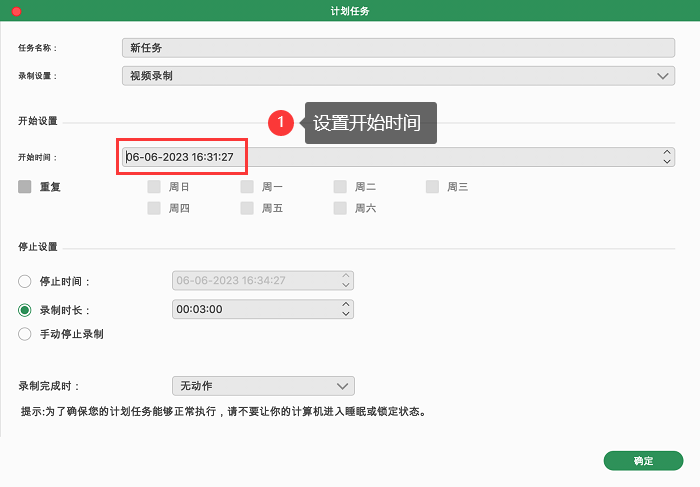Image resolution: width=700 pixels, height=487 pixels.
Task: Select the 停止时间 radio button
Action: 25,281
